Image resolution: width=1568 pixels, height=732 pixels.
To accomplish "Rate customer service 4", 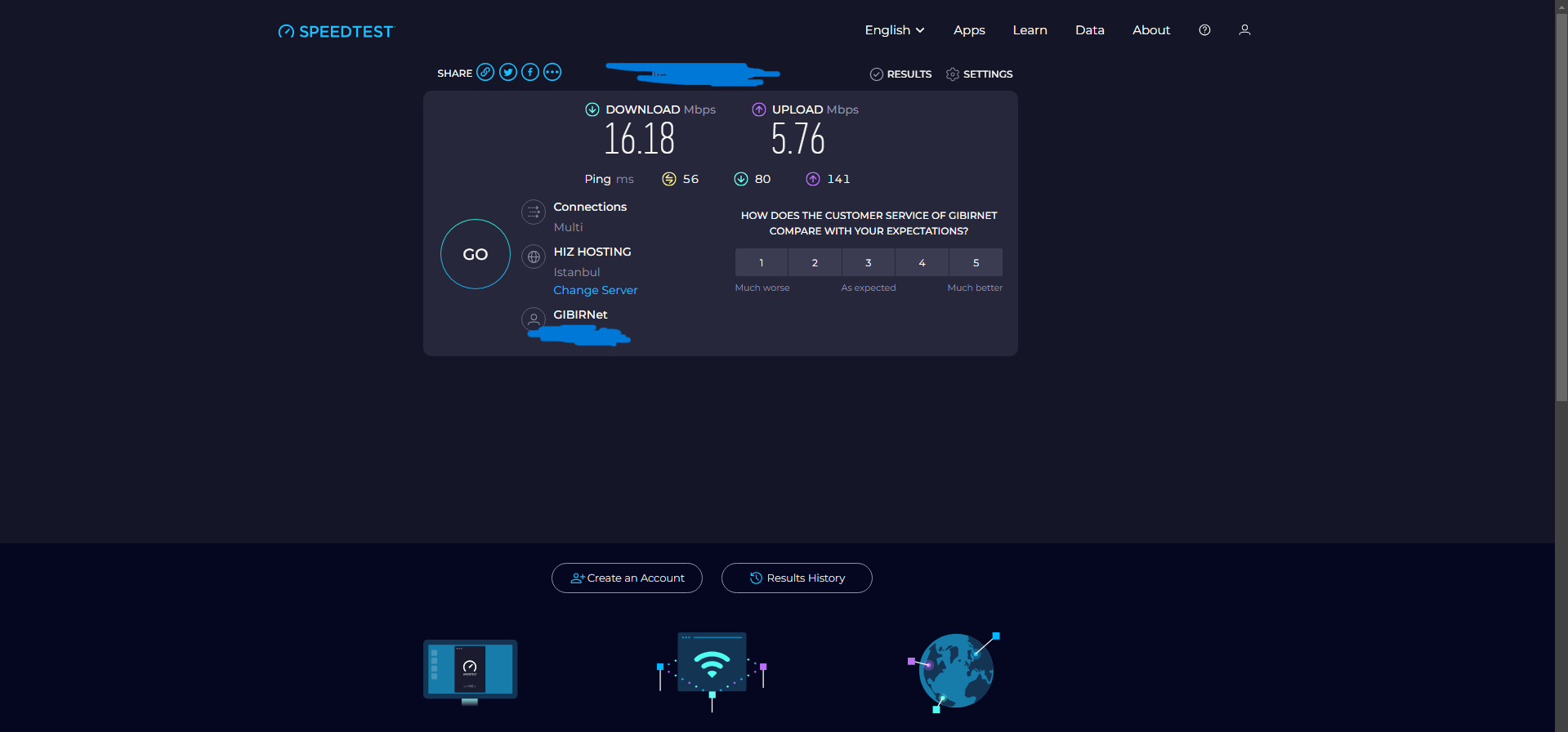I will point(922,262).
